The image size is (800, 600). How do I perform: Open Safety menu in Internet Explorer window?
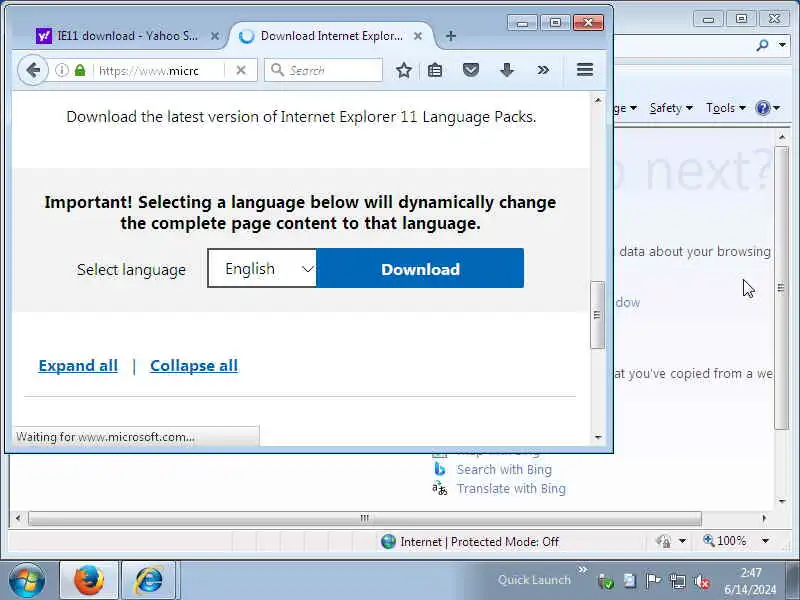click(x=670, y=108)
